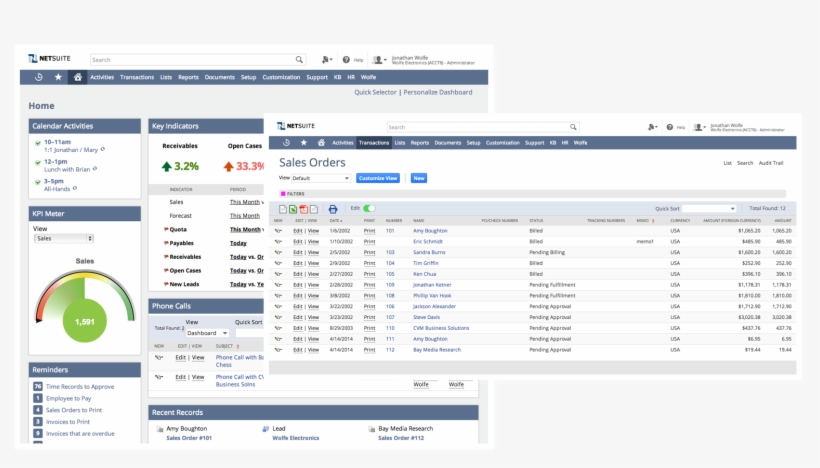Viewport: 820px width, 468px height.
Task: Open the Customization menu in dashboard navbar
Action: click(x=281, y=77)
